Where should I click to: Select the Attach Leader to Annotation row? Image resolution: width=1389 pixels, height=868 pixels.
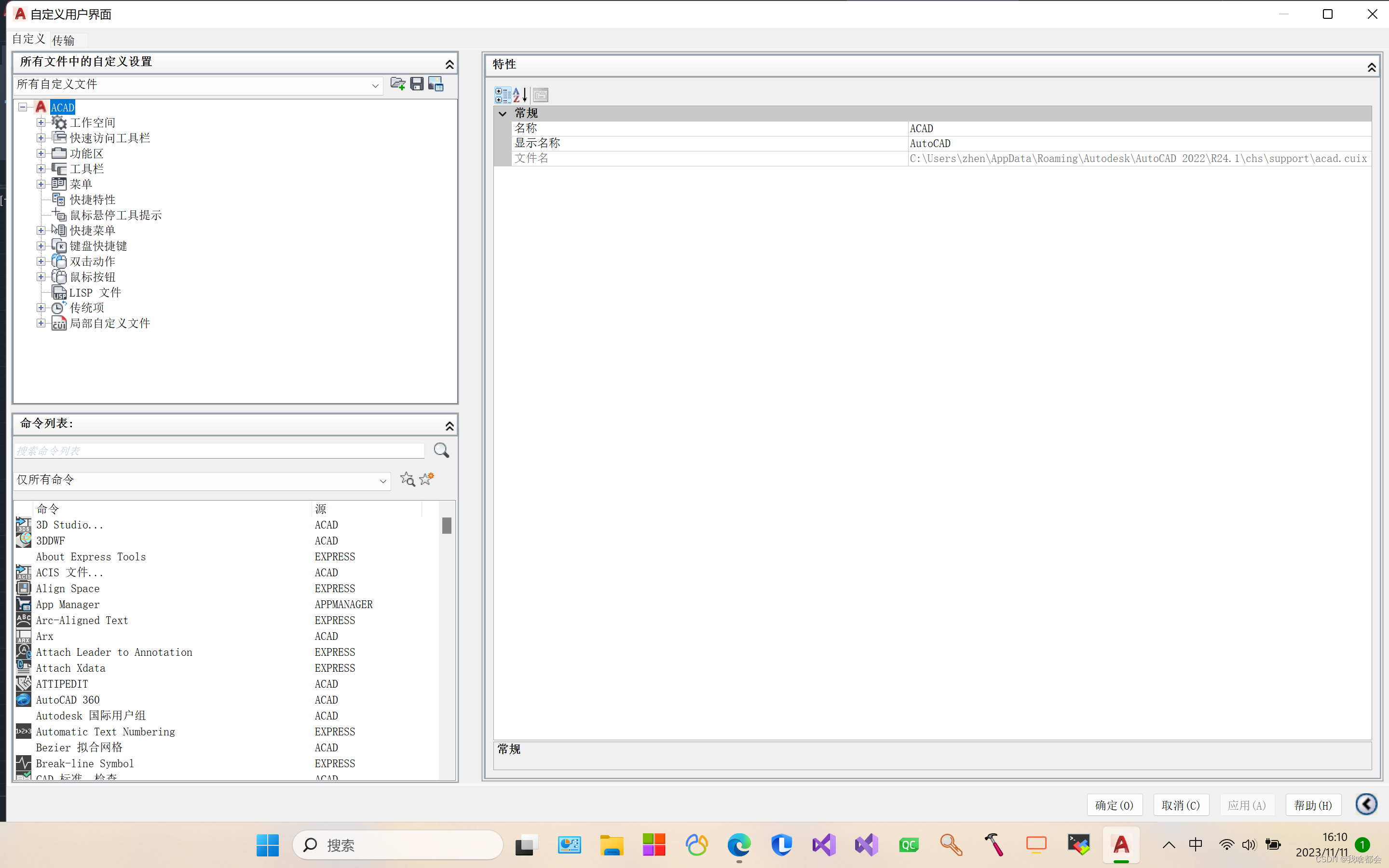click(x=227, y=652)
